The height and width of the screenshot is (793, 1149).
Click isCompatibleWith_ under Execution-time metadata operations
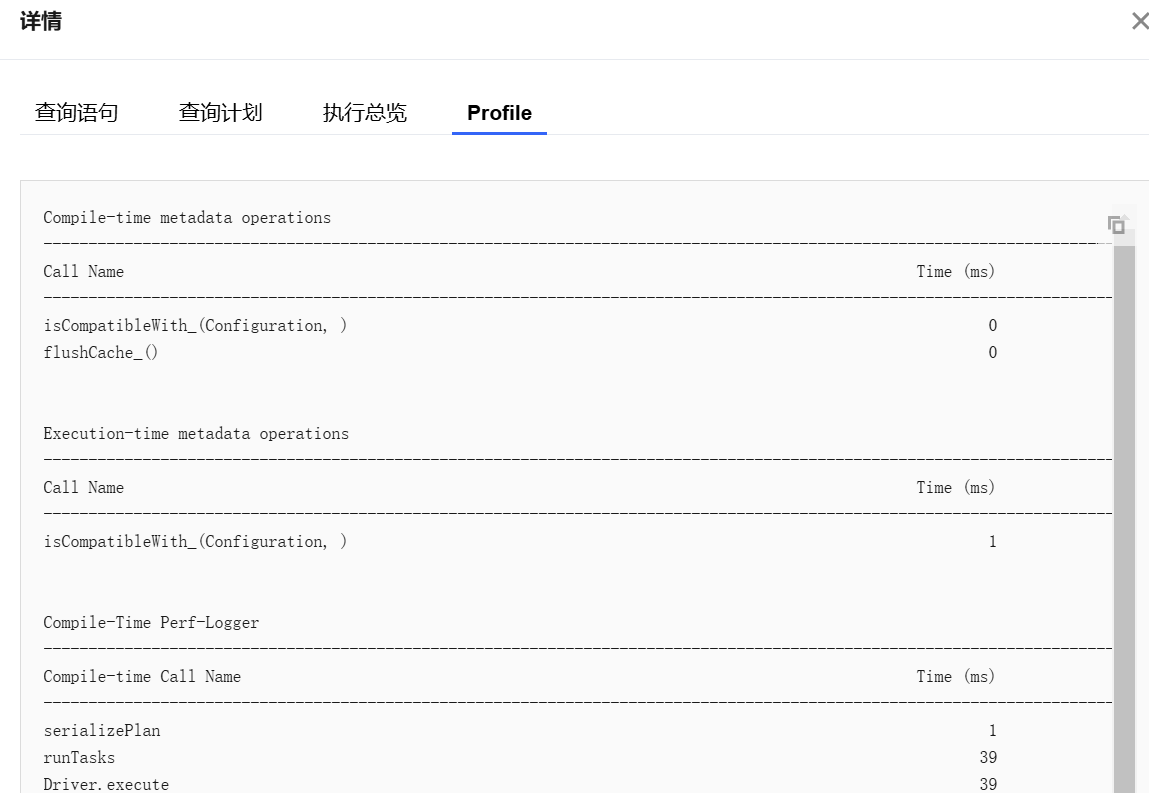(x=195, y=542)
